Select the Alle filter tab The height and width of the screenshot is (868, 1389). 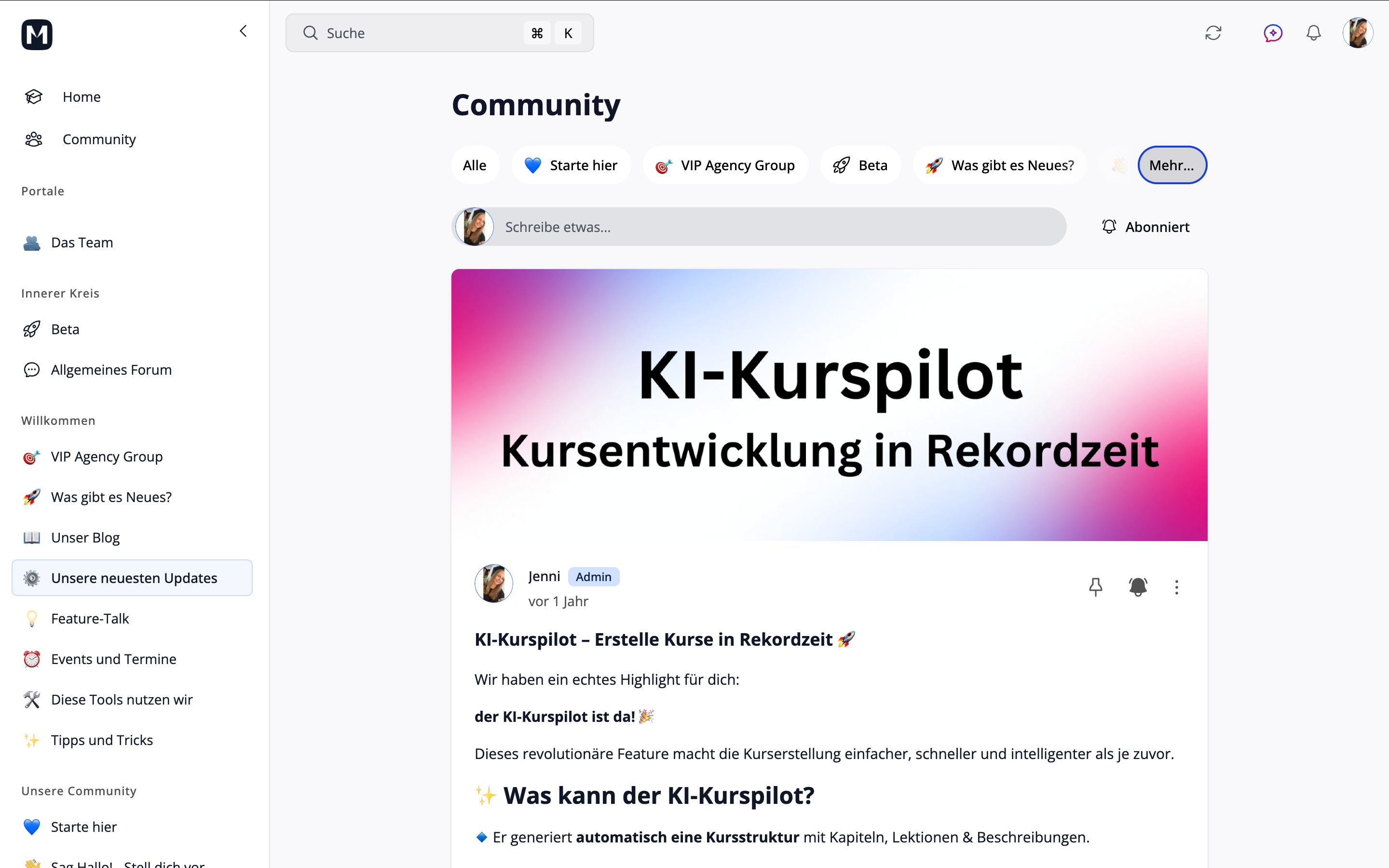tap(474, 165)
